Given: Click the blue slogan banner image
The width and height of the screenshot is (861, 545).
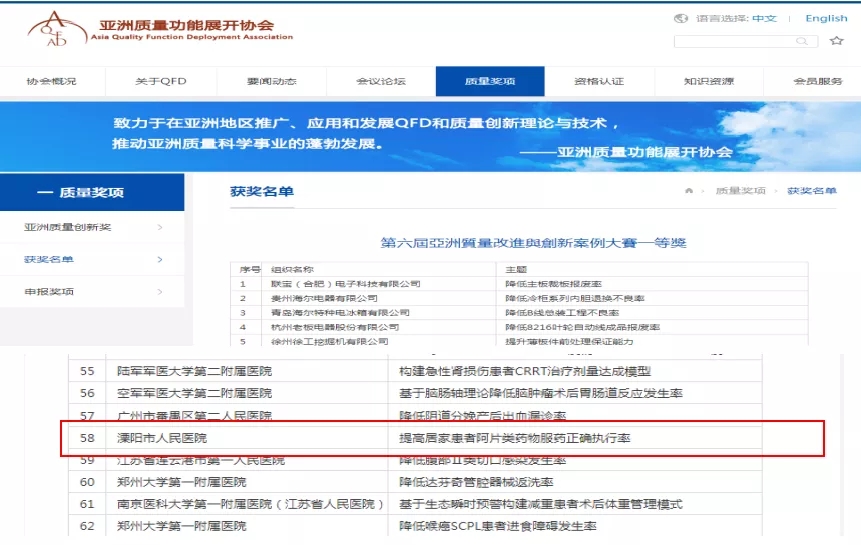Looking at the screenshot, I should click(x=430, y=136).
